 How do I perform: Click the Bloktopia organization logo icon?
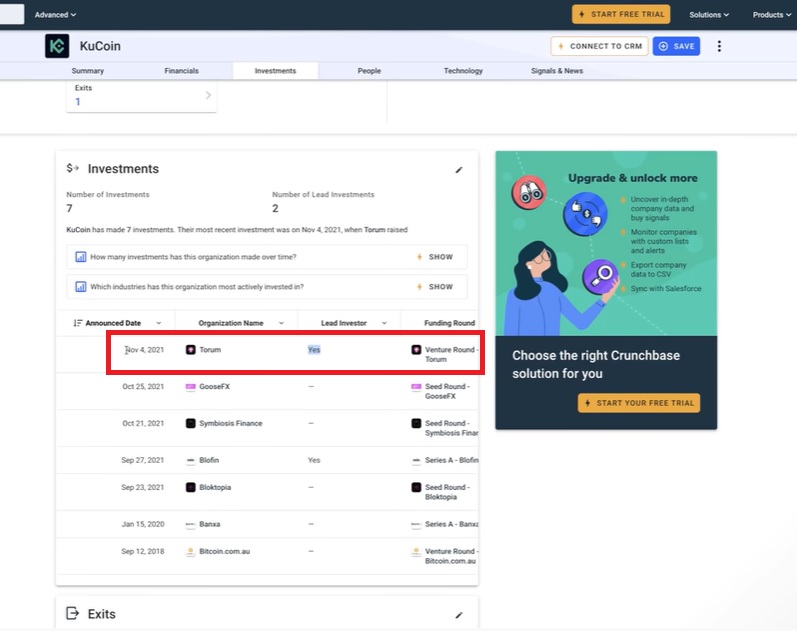(x=191, y=487)
